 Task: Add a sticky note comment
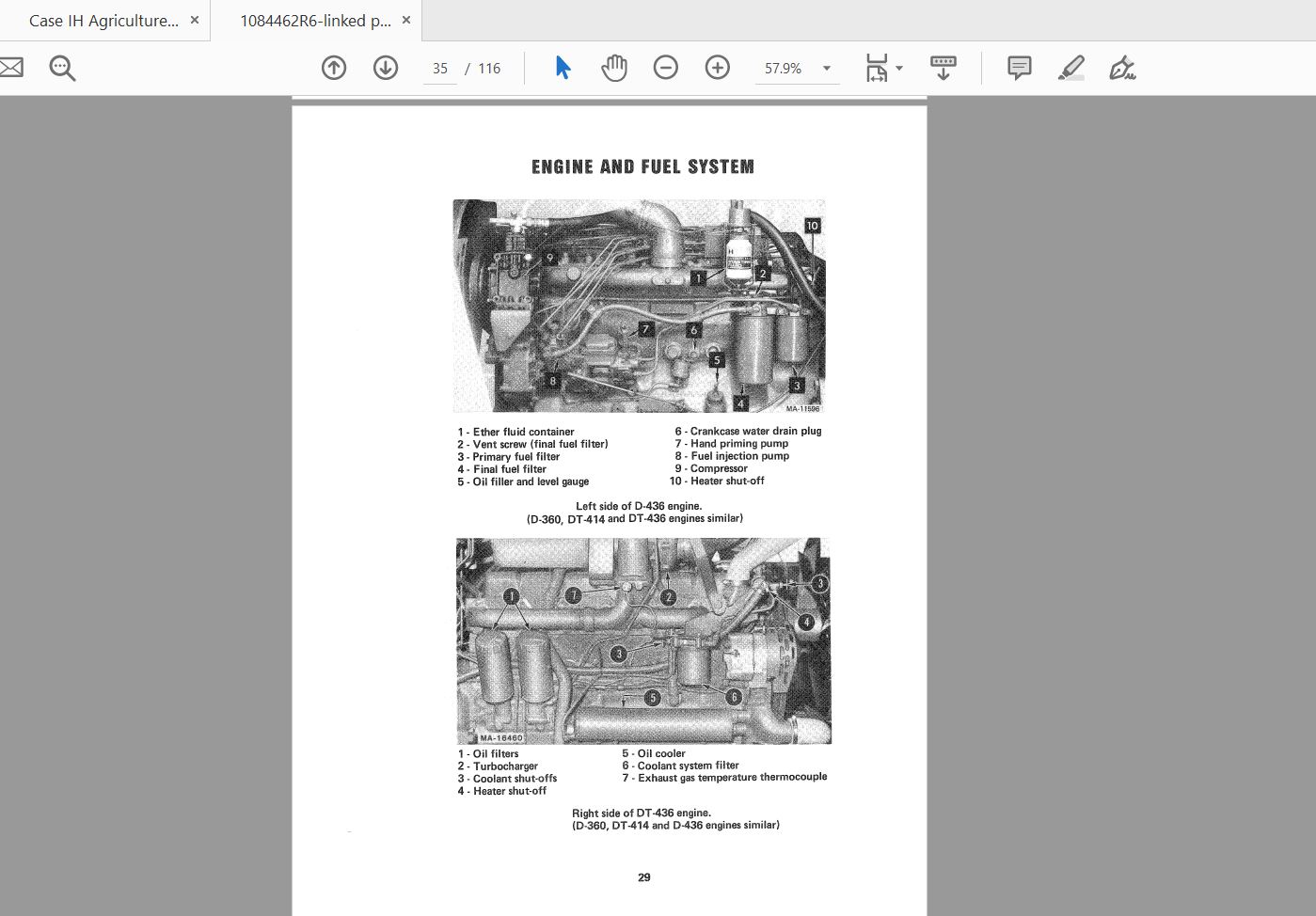tap(1019, 68)
